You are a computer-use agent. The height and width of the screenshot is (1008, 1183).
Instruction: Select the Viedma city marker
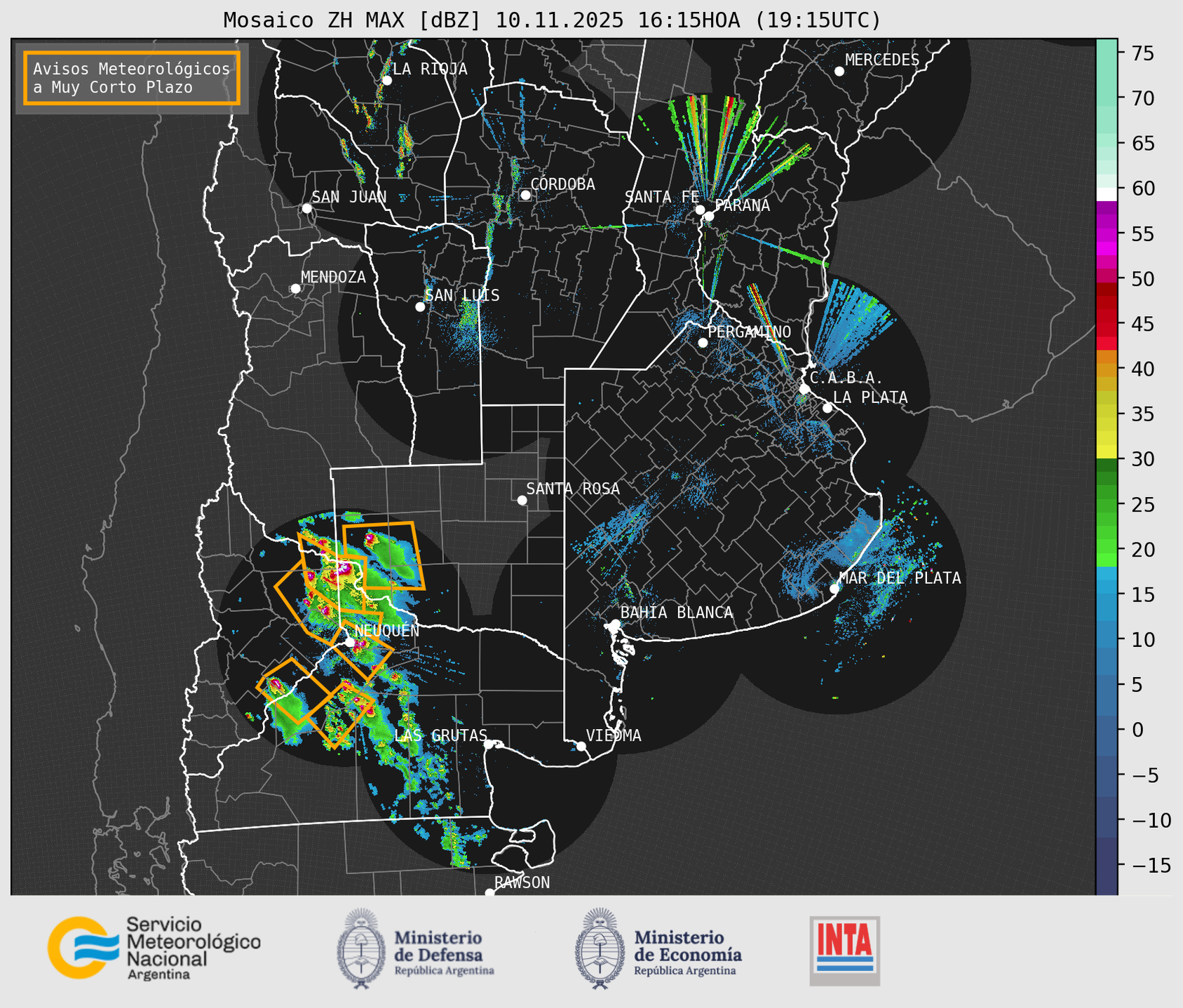pyautogui.click(x=581, y=746)
